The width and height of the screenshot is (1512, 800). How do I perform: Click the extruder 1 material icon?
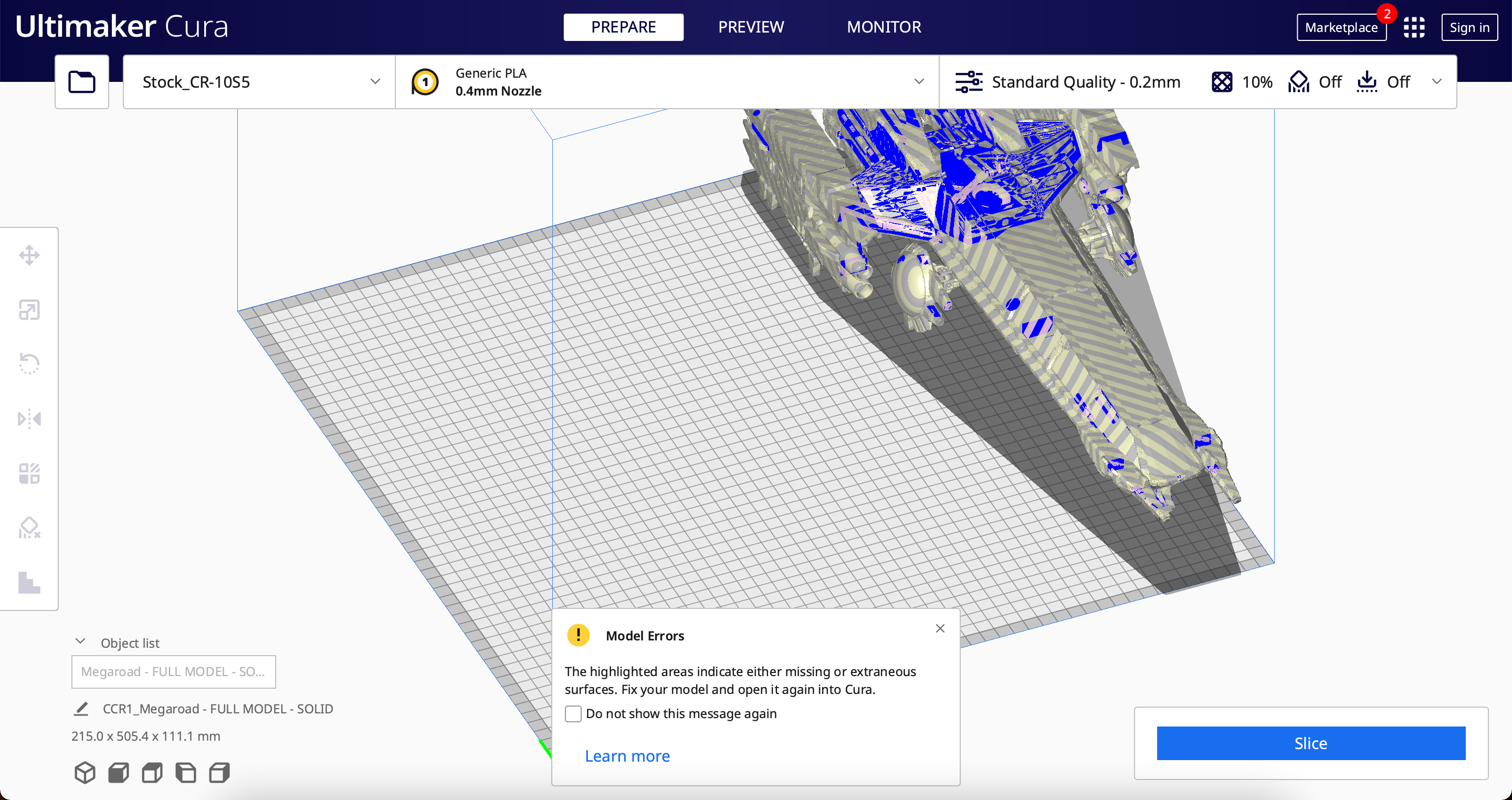425,81
